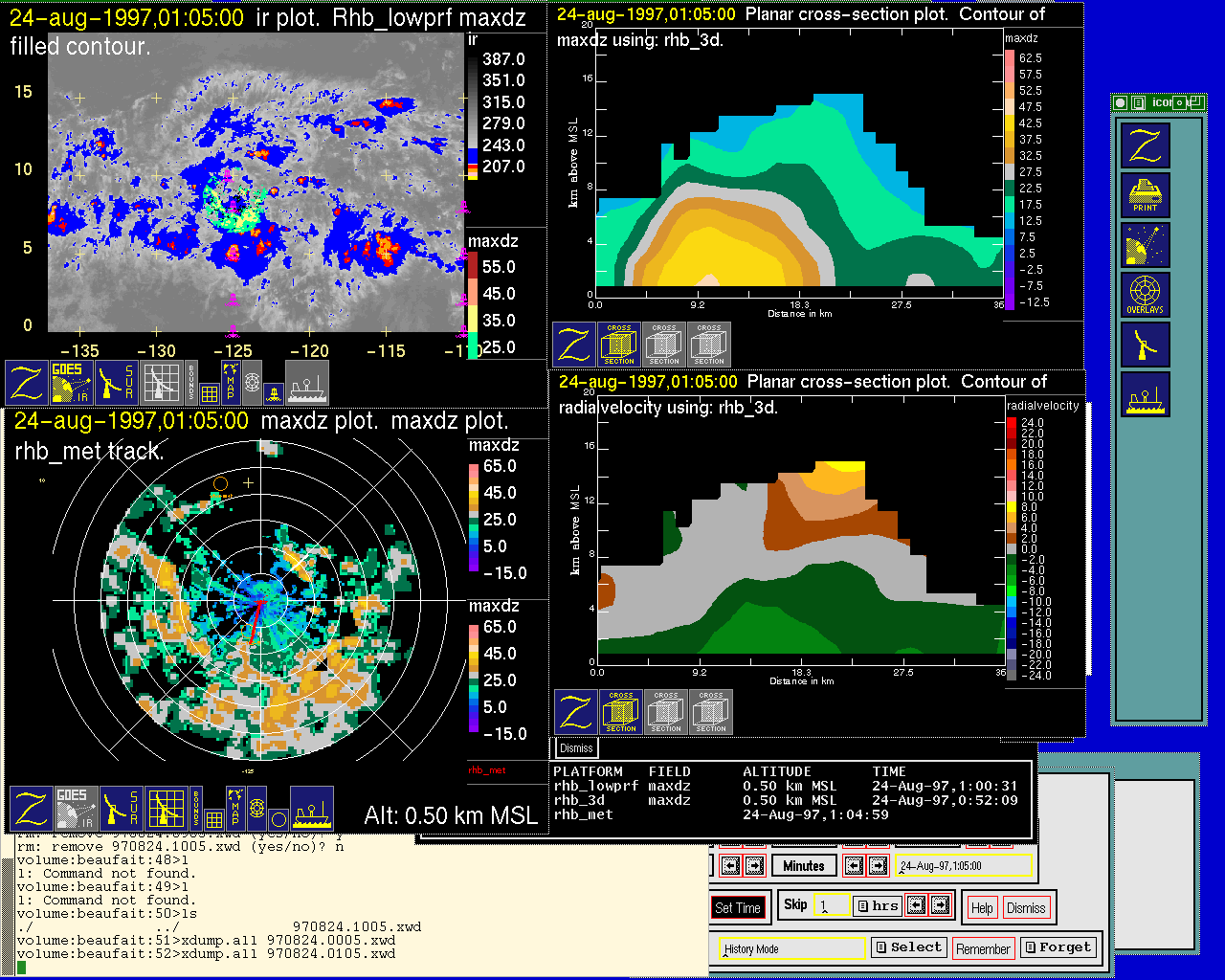This screenshot has width=1225, height=980.
Task: Click the Help button in the time controller
Action: [x=982, y=908]
